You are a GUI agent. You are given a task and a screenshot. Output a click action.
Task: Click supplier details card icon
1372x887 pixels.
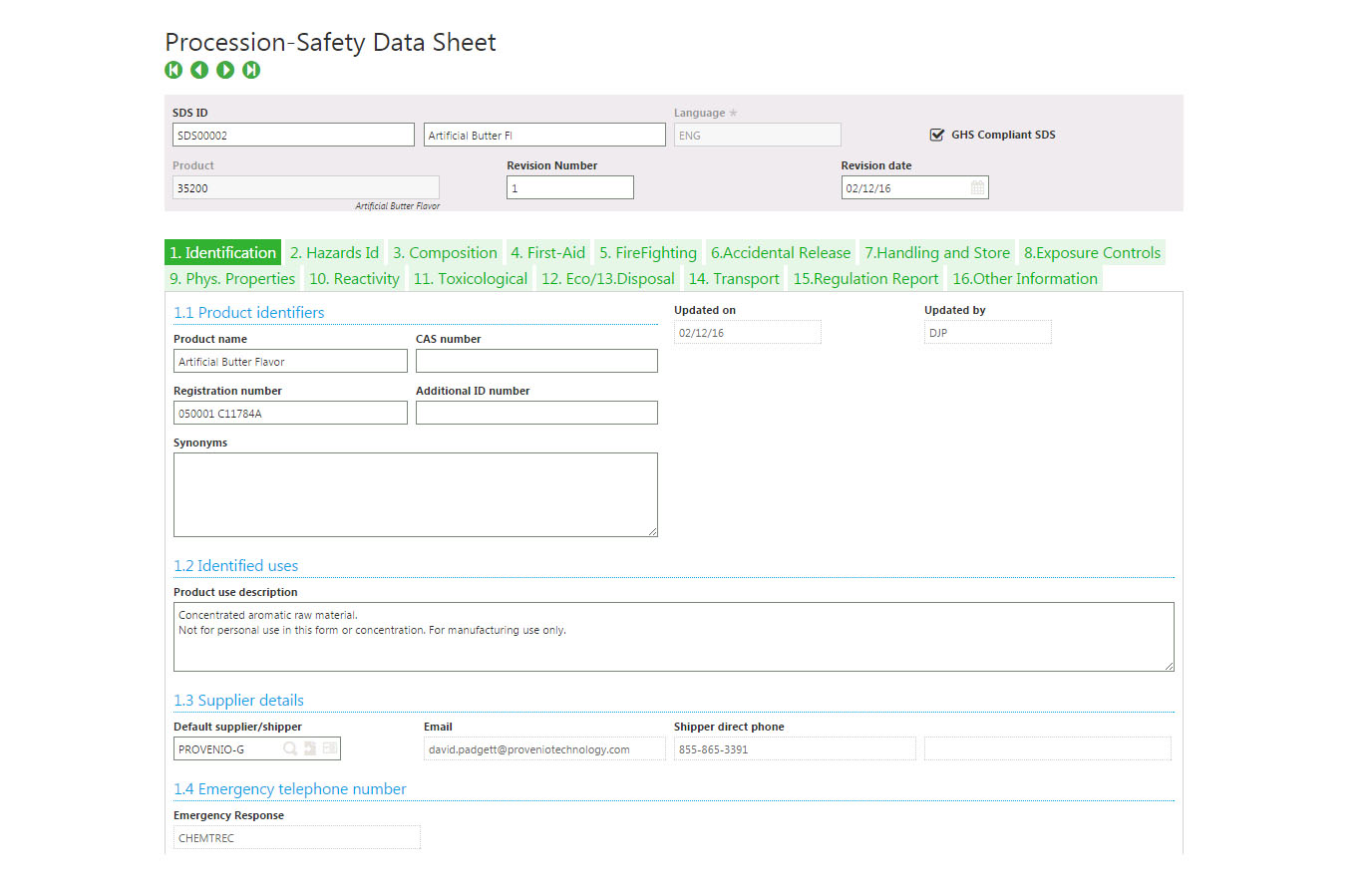(x=330, y=748)
